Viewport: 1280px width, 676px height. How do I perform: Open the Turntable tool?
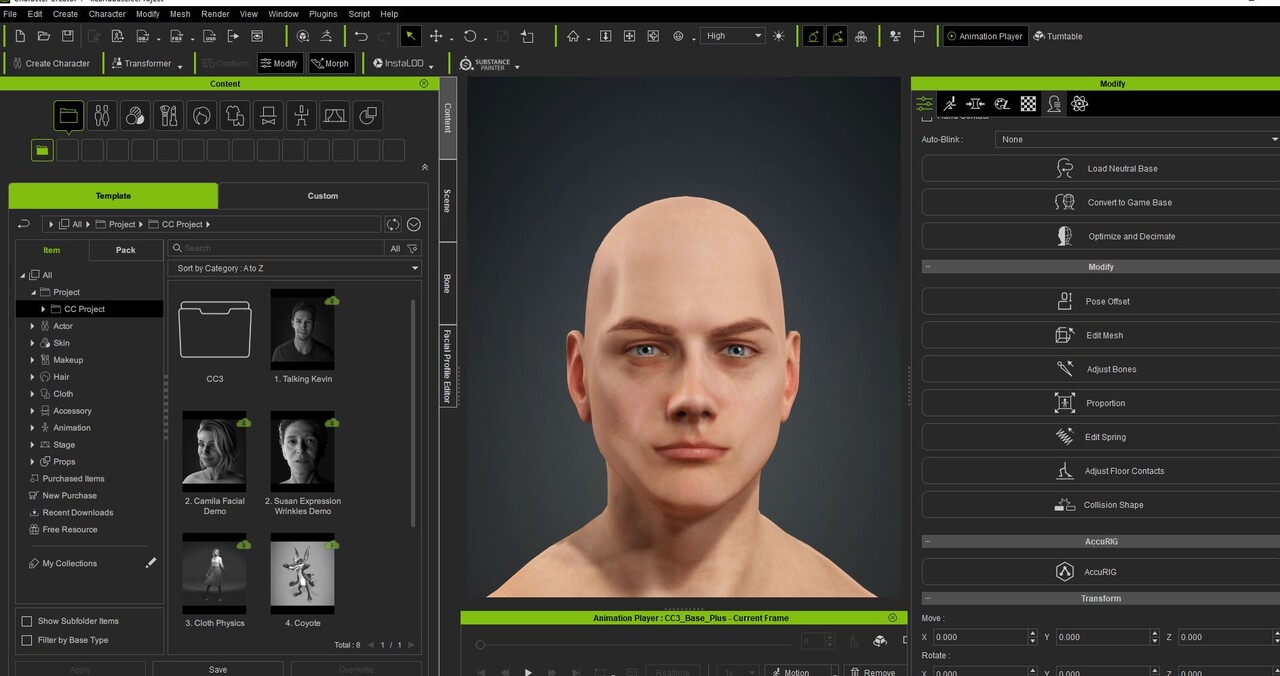coord(1058,36)
